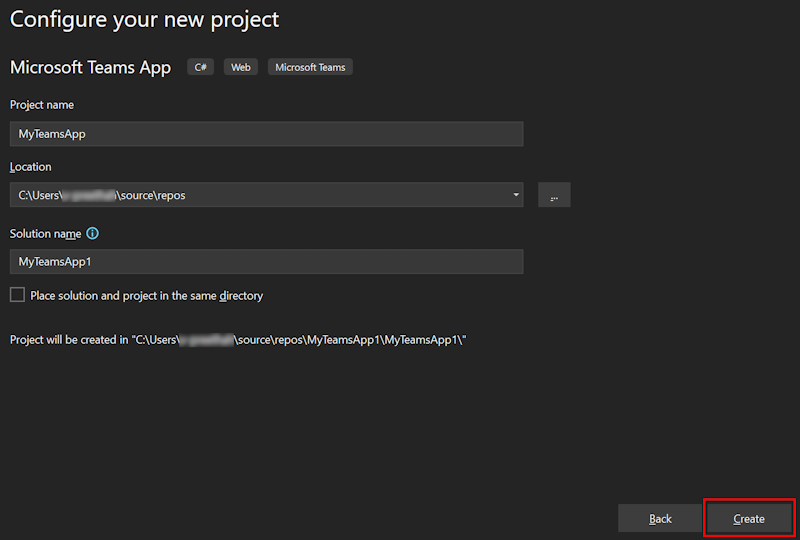The image size is (800, 540).
Task: Click the Solution name label
Action: coord(45,234)
